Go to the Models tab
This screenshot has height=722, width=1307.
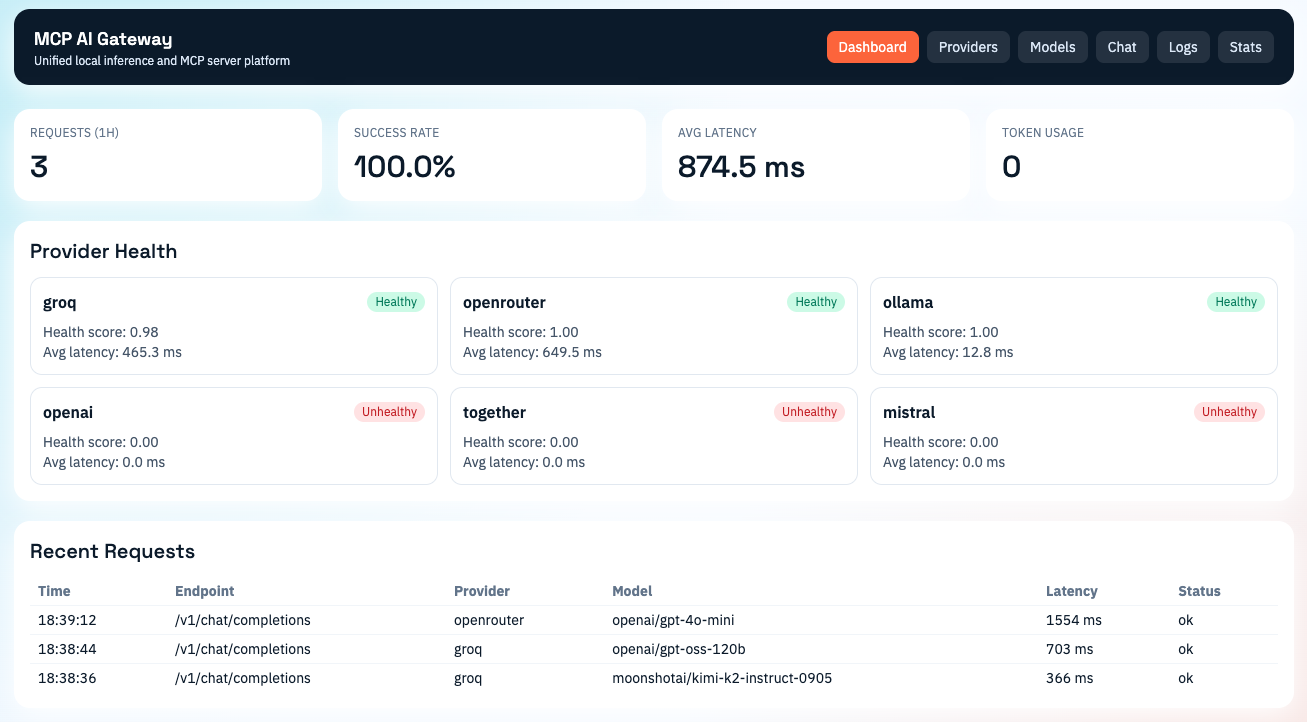click(1052, 47)
